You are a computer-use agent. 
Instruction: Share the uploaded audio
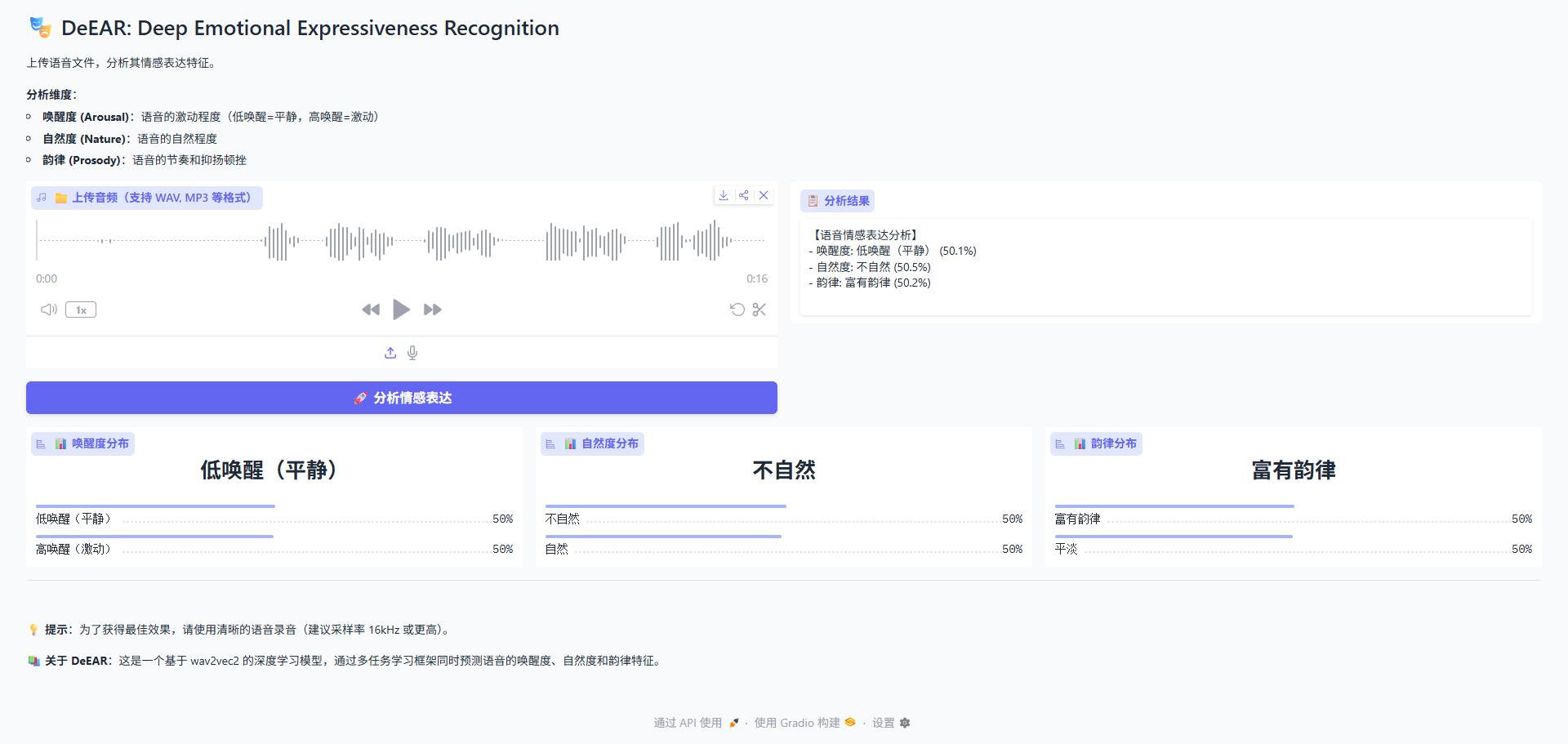pyautogui.click(x=744, y=195)
